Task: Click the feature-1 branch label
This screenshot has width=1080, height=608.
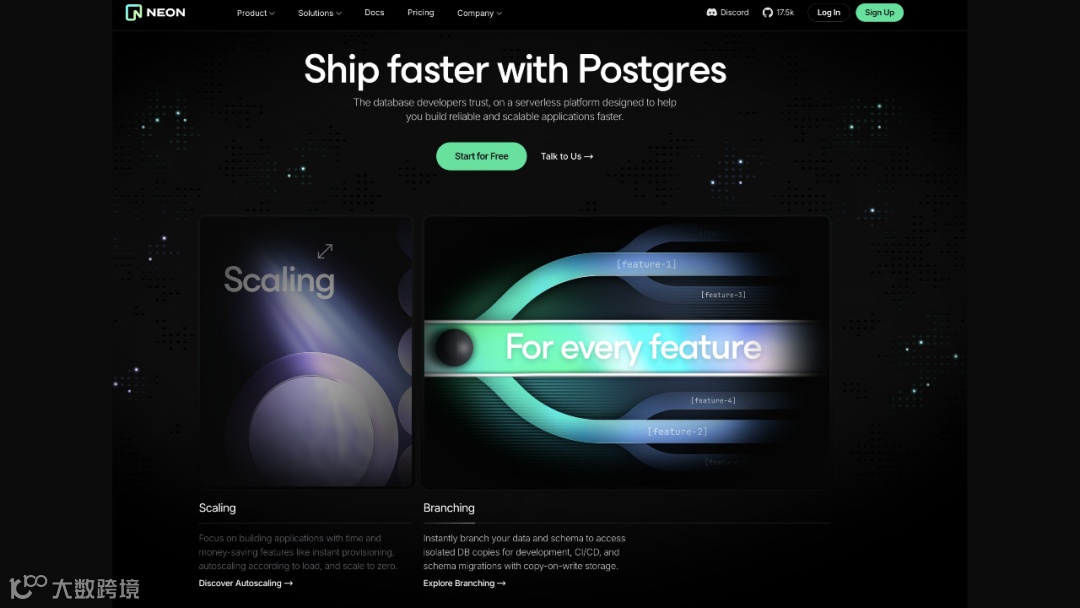Action: (646, 264)
